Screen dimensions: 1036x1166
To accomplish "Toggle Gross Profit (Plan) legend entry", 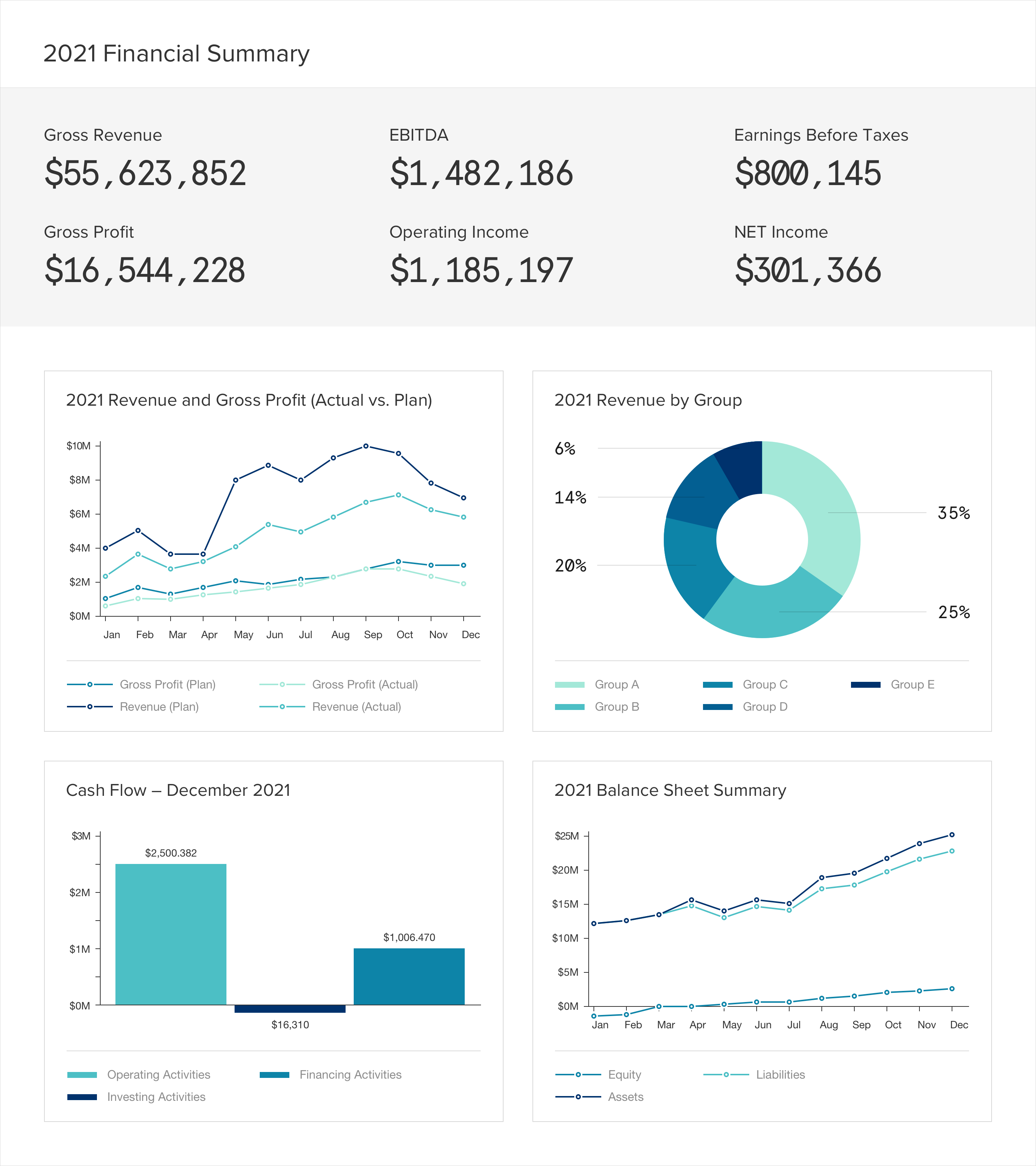I will [167, 684].
